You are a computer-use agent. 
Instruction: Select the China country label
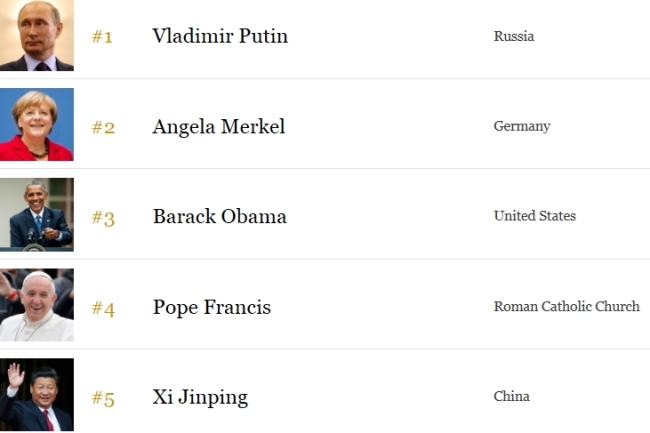[x=512, y=396]
